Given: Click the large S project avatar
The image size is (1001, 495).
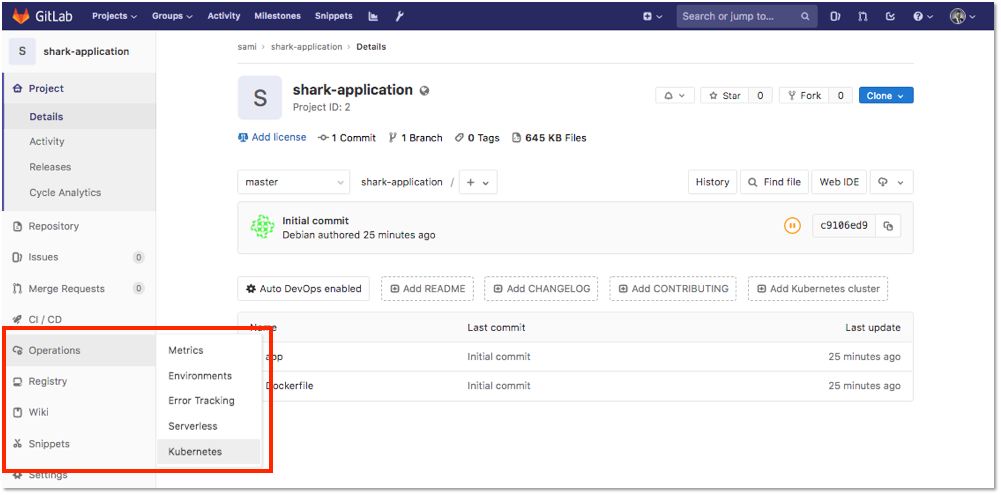Looking at the screenshot, I should click(x=260, y=98).
